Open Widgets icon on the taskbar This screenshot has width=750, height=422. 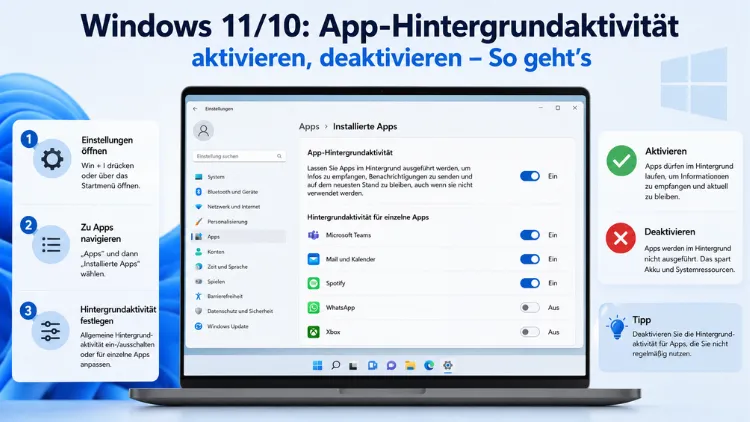[372, 366]
